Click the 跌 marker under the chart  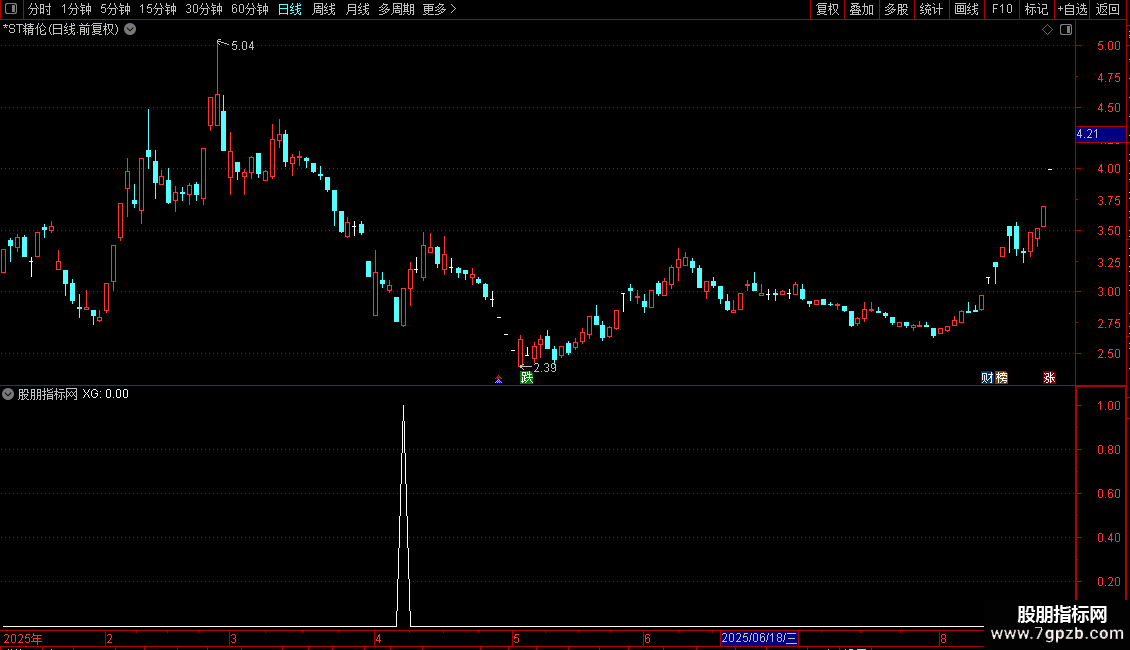527,378
